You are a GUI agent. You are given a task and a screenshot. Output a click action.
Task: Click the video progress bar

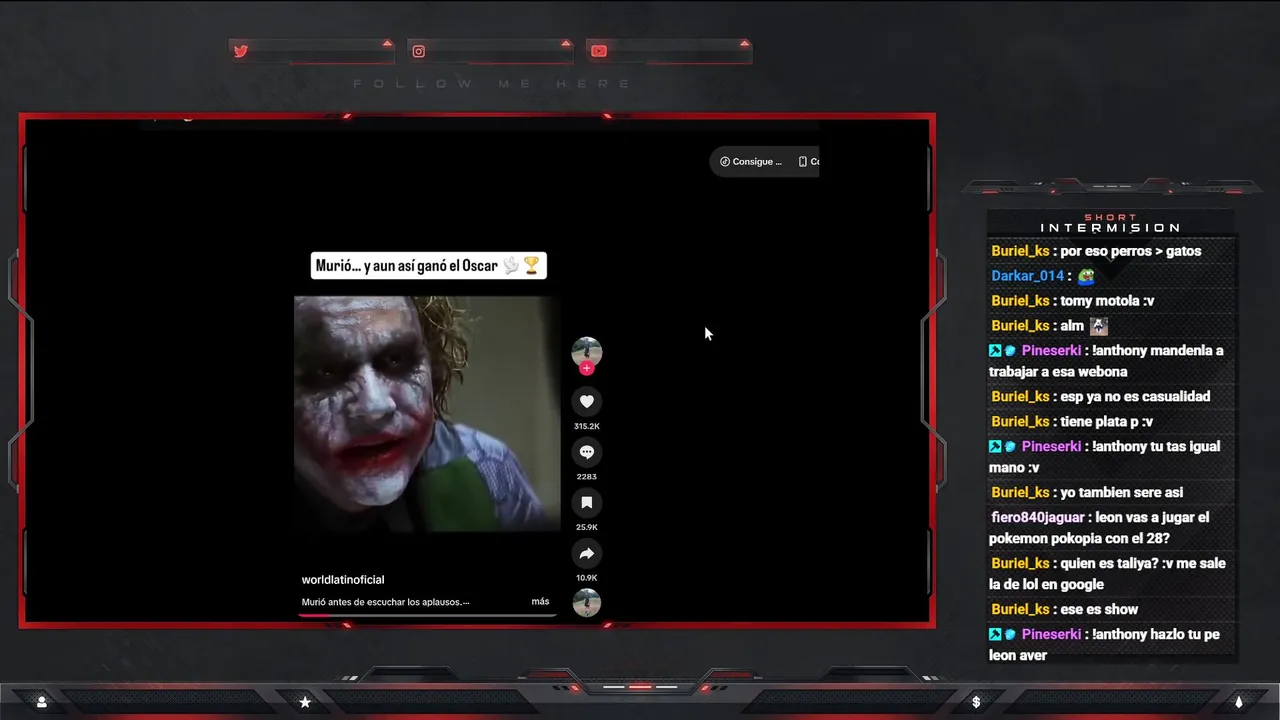[427, 615]
